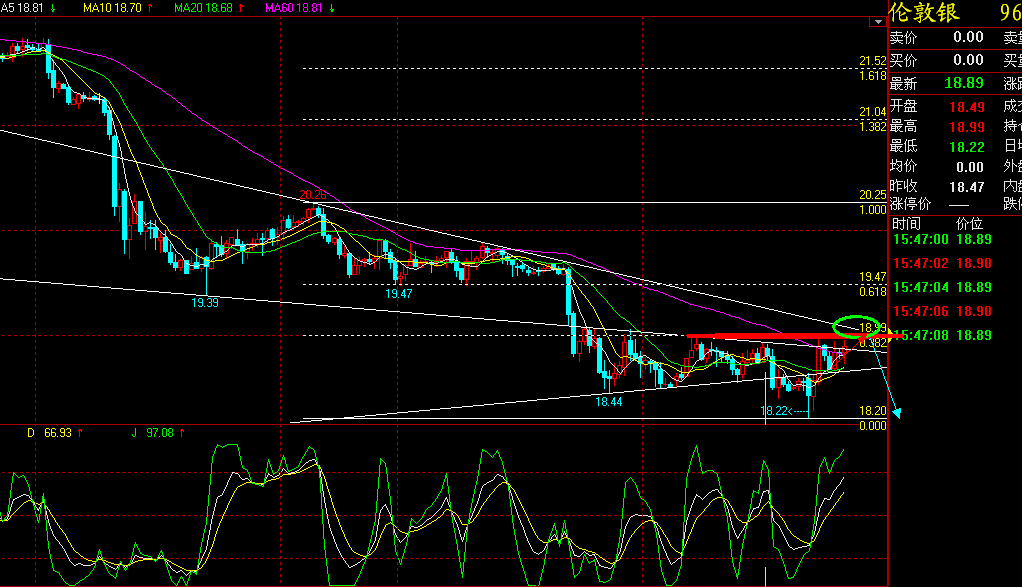Click the cyan downward arrow head annotation

pos(897,412)
